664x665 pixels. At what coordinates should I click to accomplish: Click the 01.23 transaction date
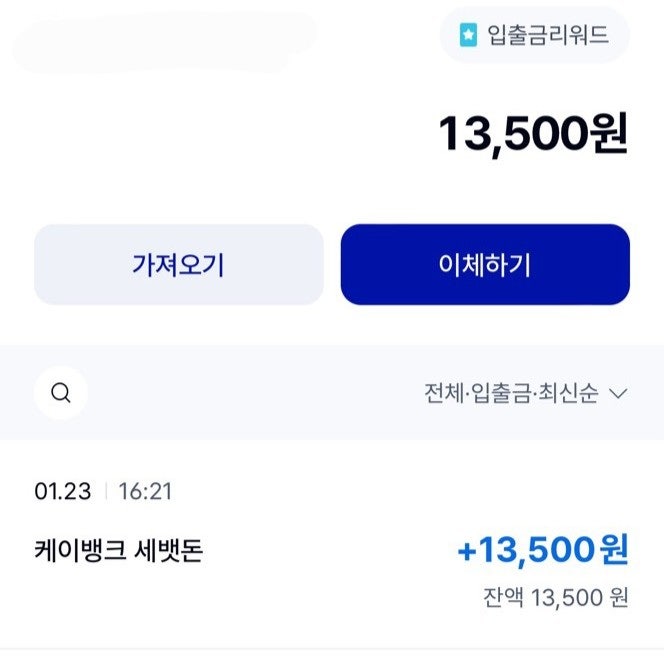click(x=63, y=491)
